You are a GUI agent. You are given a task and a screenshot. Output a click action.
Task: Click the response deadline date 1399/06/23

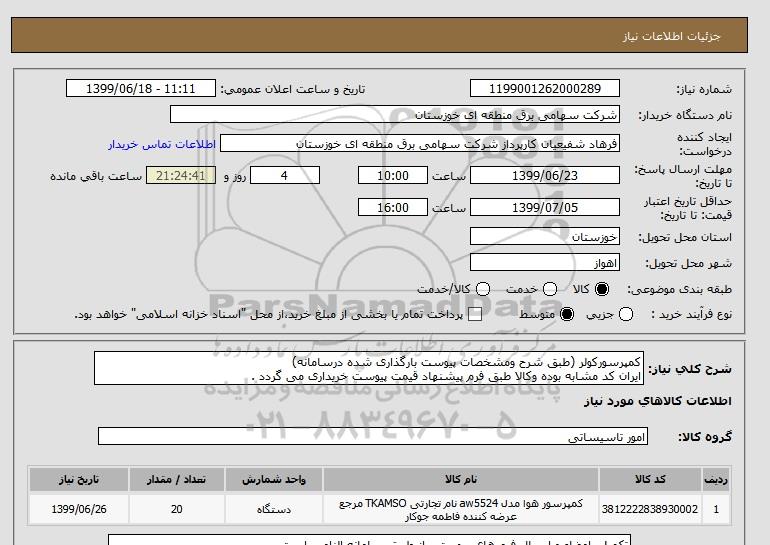(545, 175)
